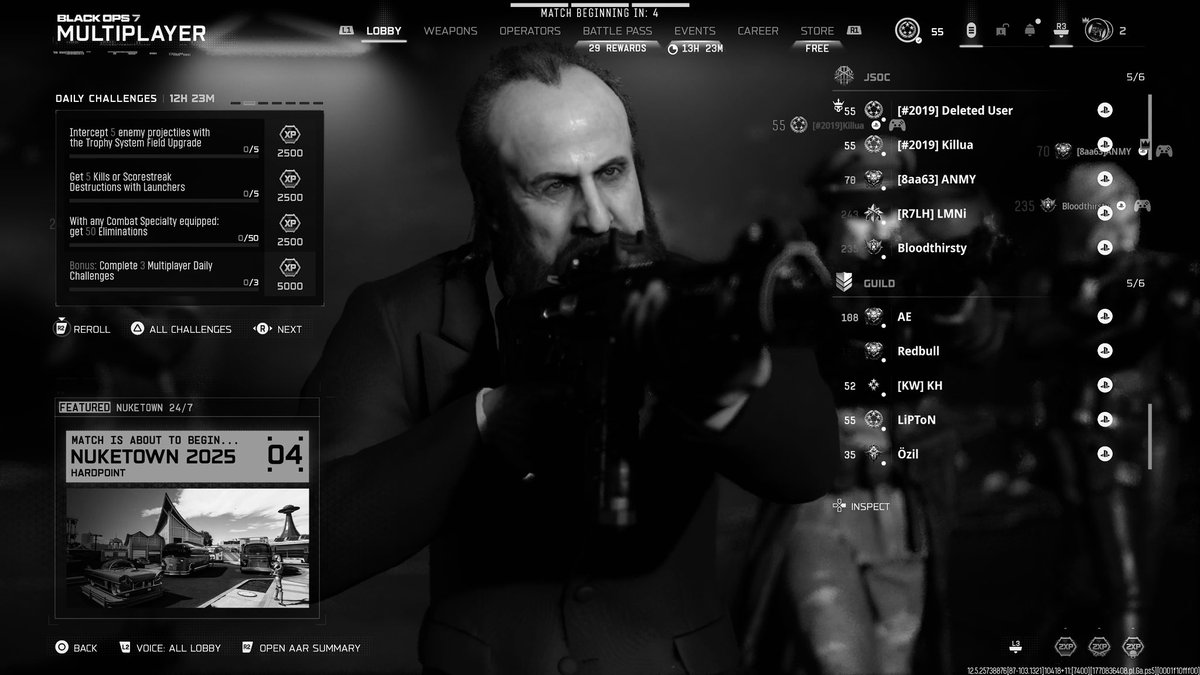Image resolution: width=1200 pixels, height=675 pixels.
Task: Click PlayStation icon on Deleted User row
Action: click(x=1104, y=110)
